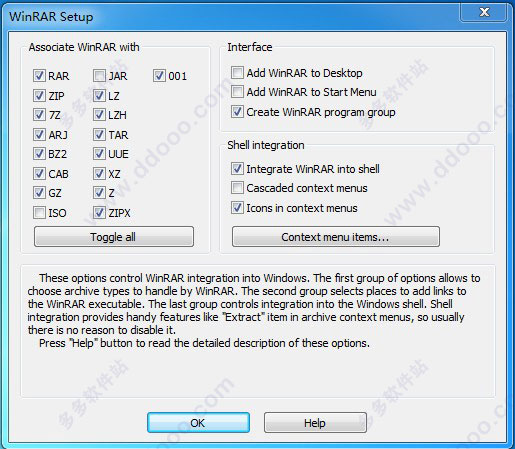Toggle the LZ file type checkbox

pyautogui.click(x=99, y=96)
